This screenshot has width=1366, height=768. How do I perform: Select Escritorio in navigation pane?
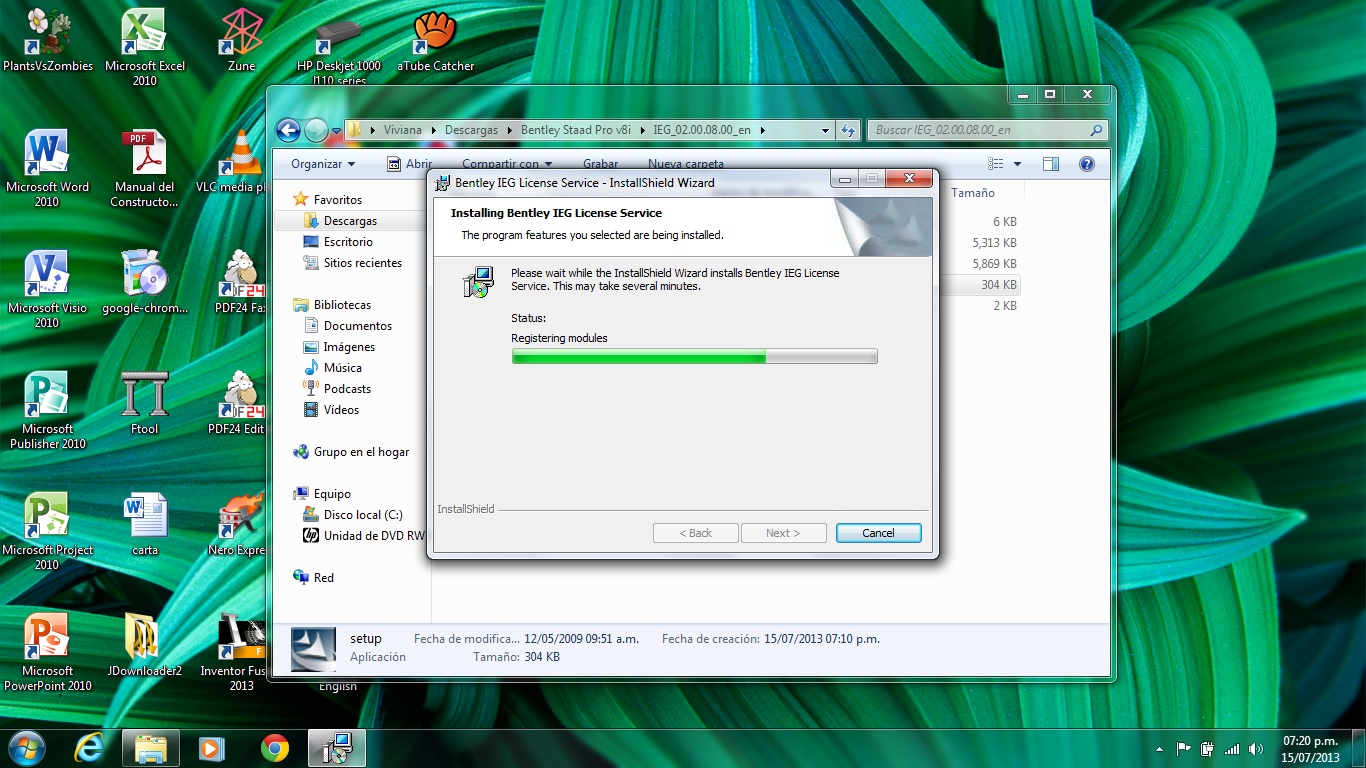click(348, 242)
